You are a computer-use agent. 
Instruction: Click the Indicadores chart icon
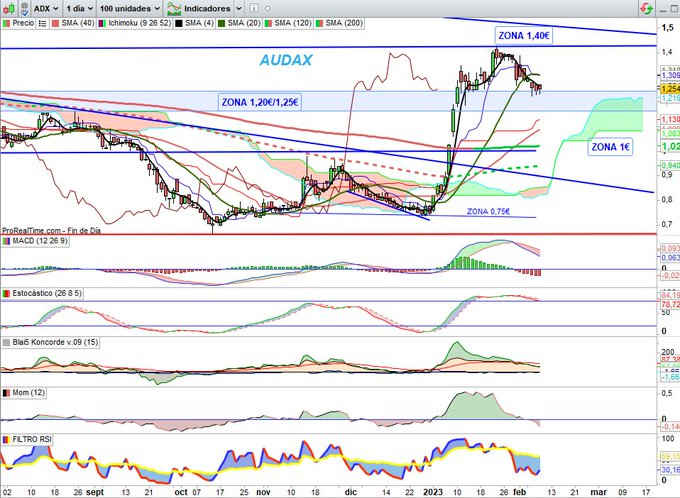(x=173, y=9)
